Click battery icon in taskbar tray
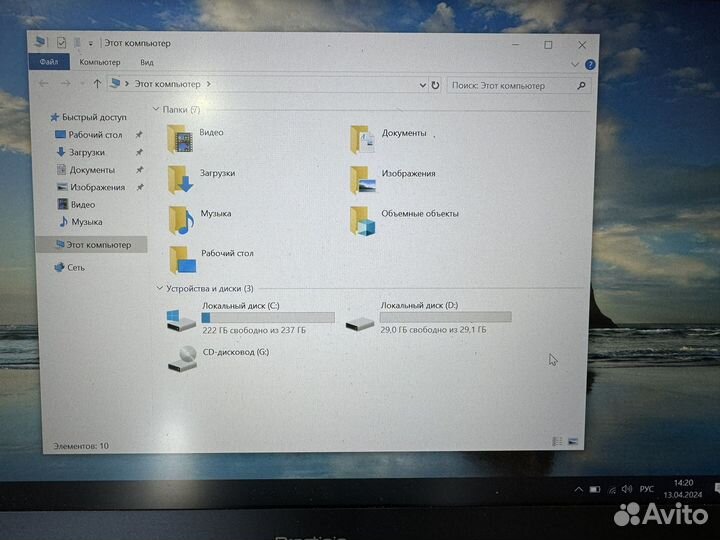 595,489
